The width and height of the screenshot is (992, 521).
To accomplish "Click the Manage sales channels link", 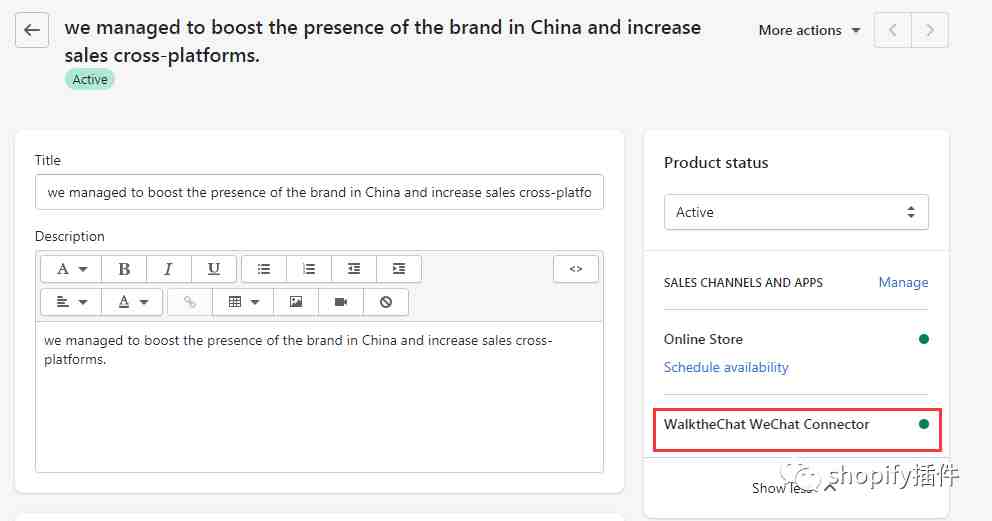I will tap(903, 283).
